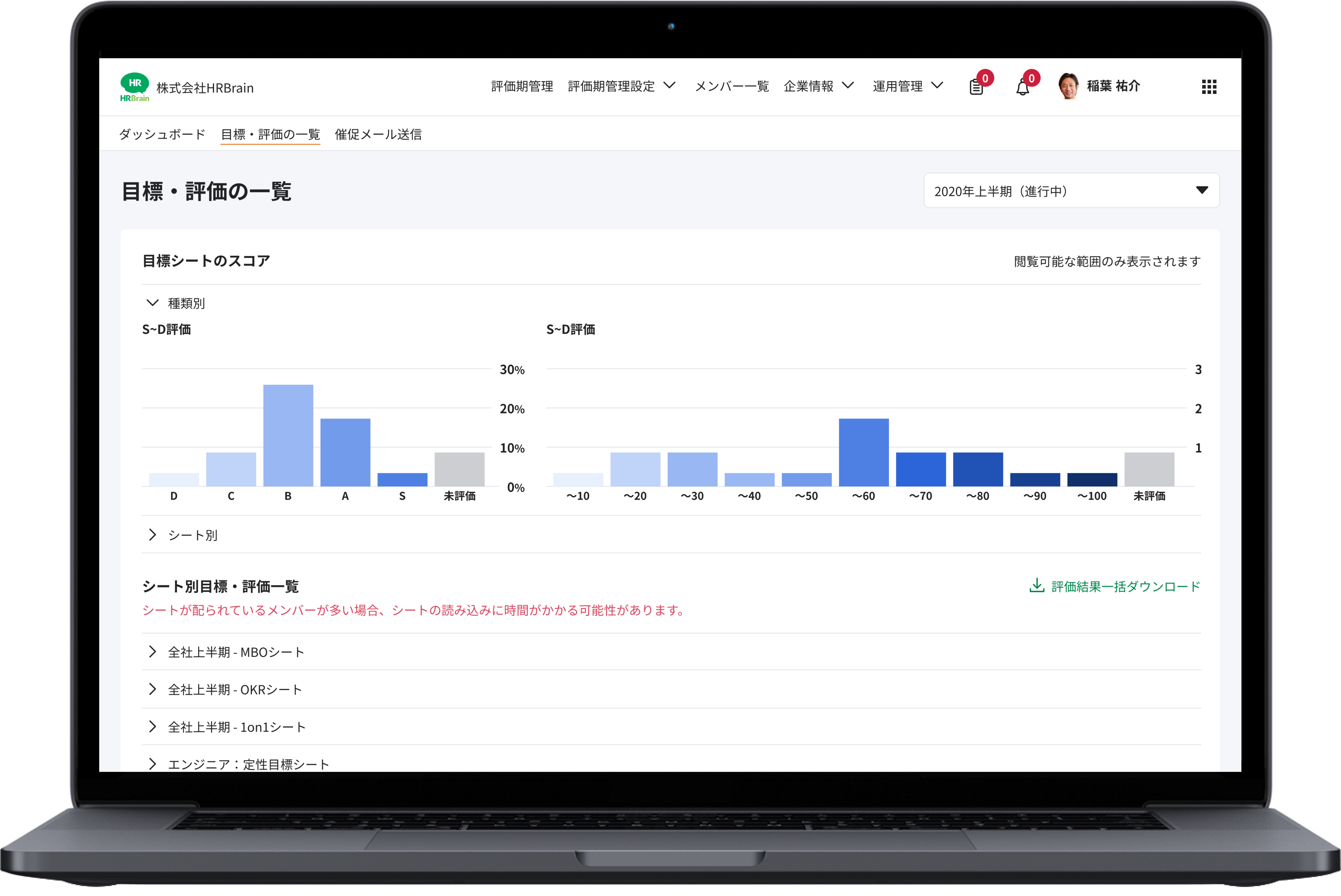
Task: Switch to the ダッシュボード tab
Action: coord(162,134)
